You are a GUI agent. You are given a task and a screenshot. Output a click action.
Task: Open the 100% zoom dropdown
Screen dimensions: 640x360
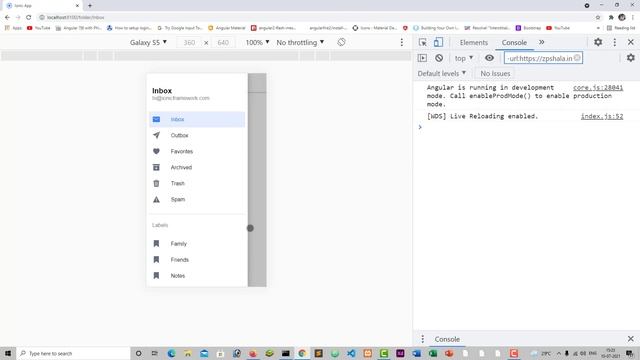tap(258, 42)
